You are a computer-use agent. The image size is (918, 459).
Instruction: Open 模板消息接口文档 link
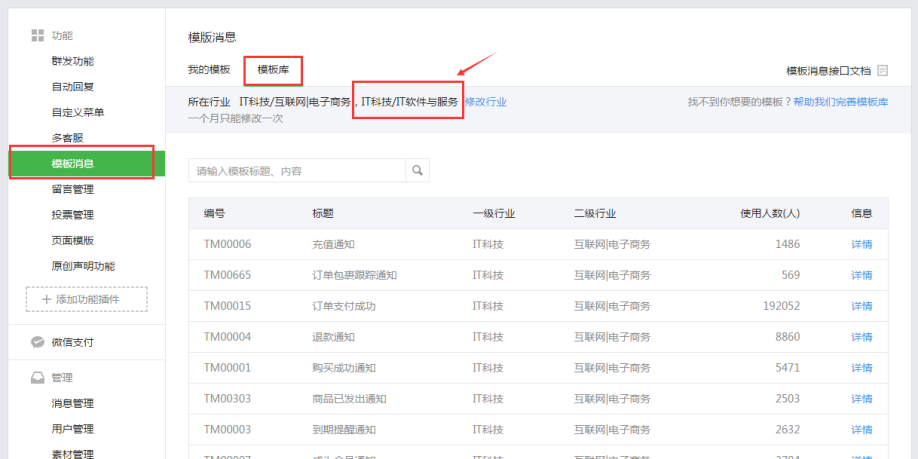pyautogui.click(x=829, y=70)
